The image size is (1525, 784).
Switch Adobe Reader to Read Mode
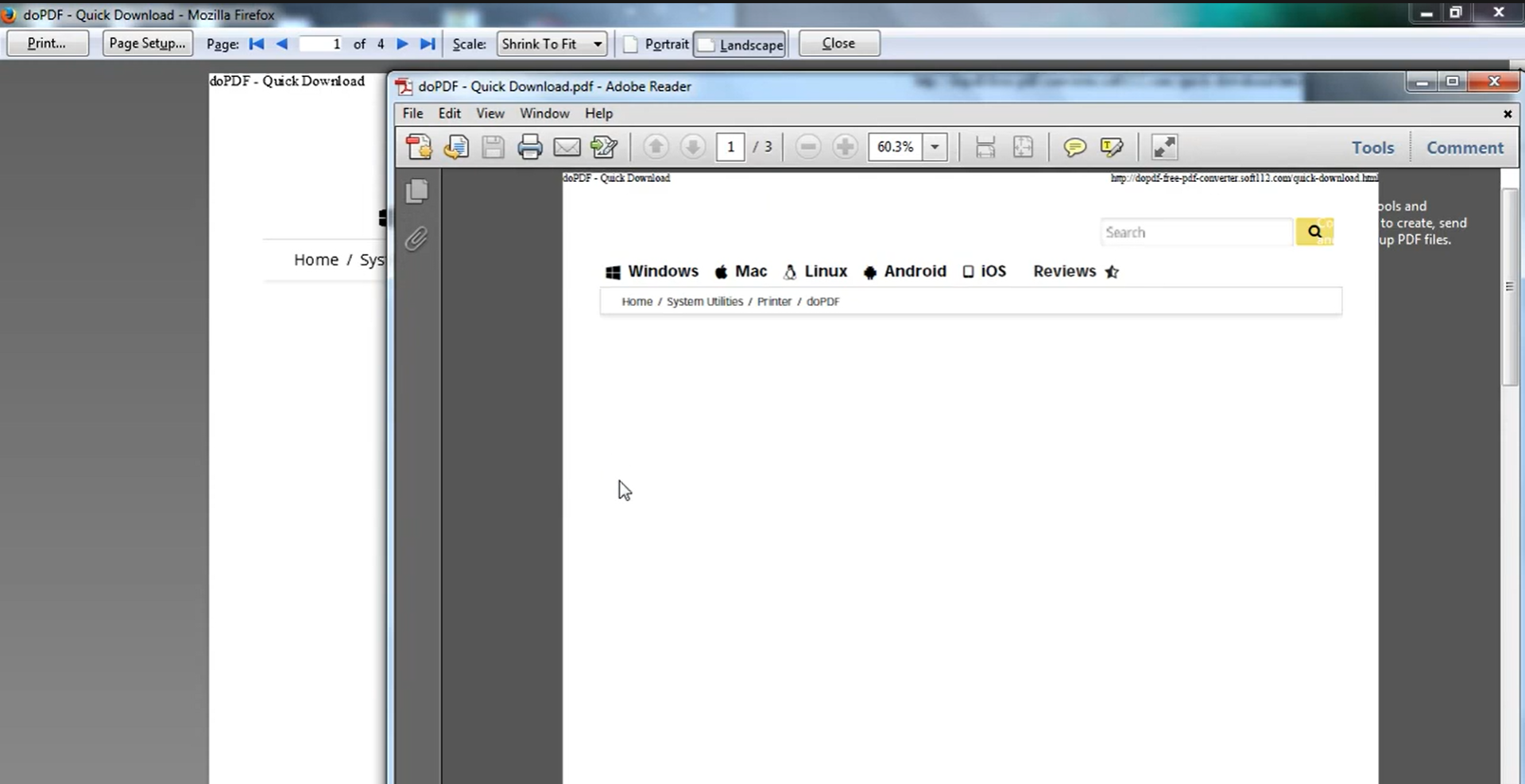point(1164,147)
